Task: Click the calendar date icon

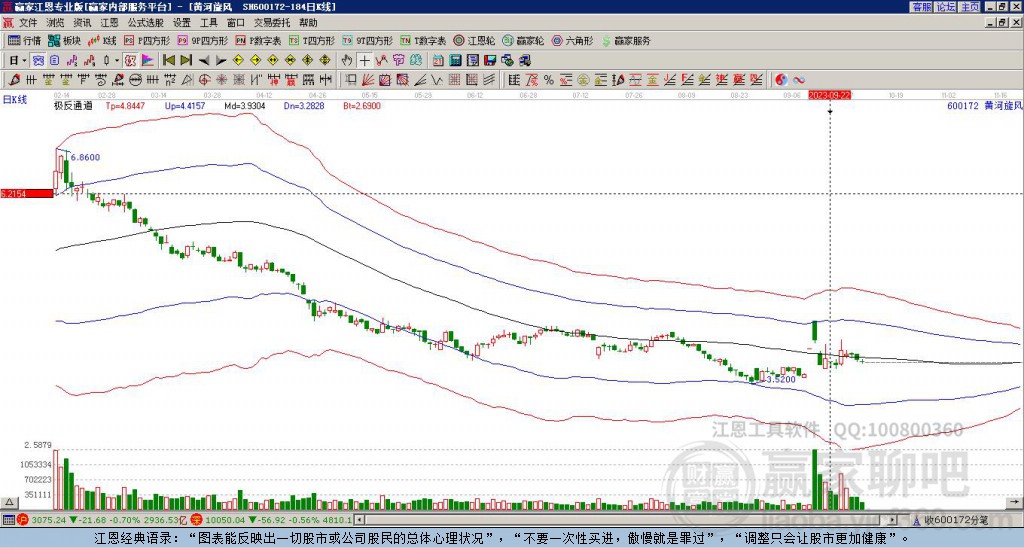Action: tap(438, 60)
